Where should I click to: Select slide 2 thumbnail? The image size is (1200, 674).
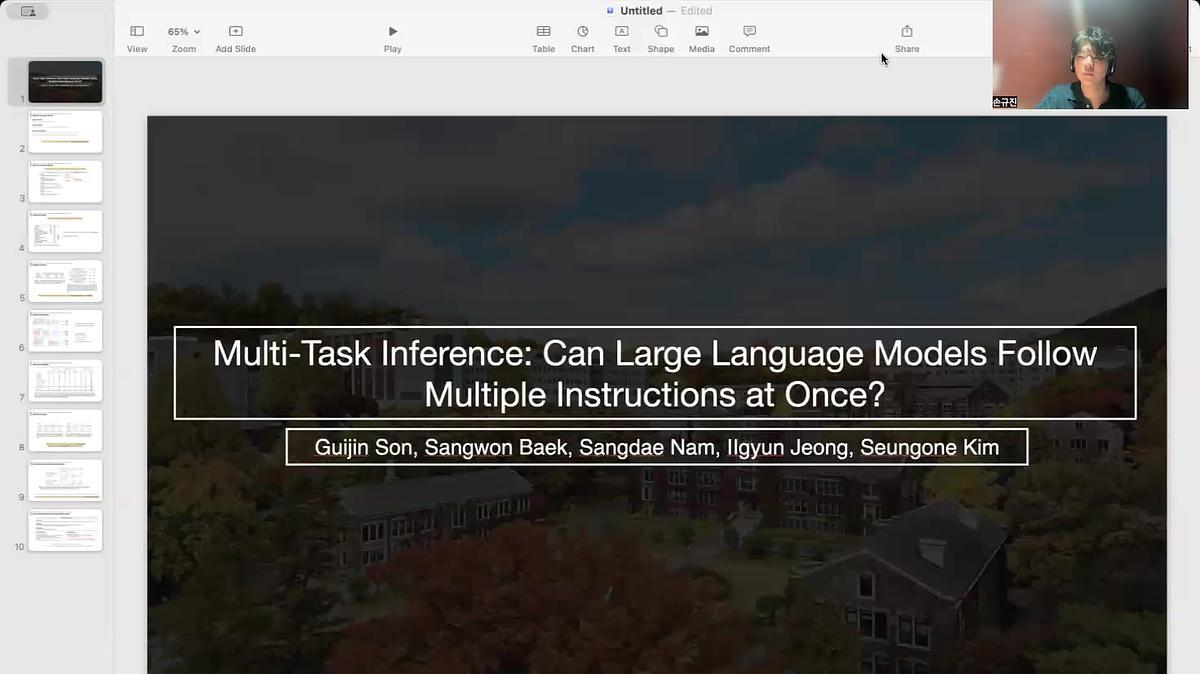click(65, 132)
